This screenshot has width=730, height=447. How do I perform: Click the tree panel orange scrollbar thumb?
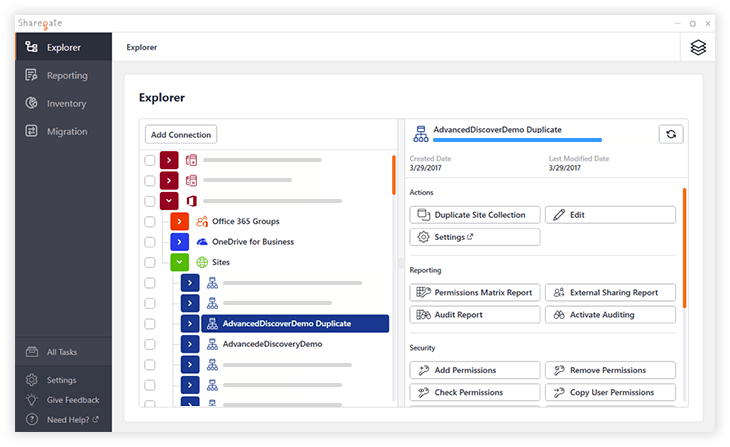[393, 175]
